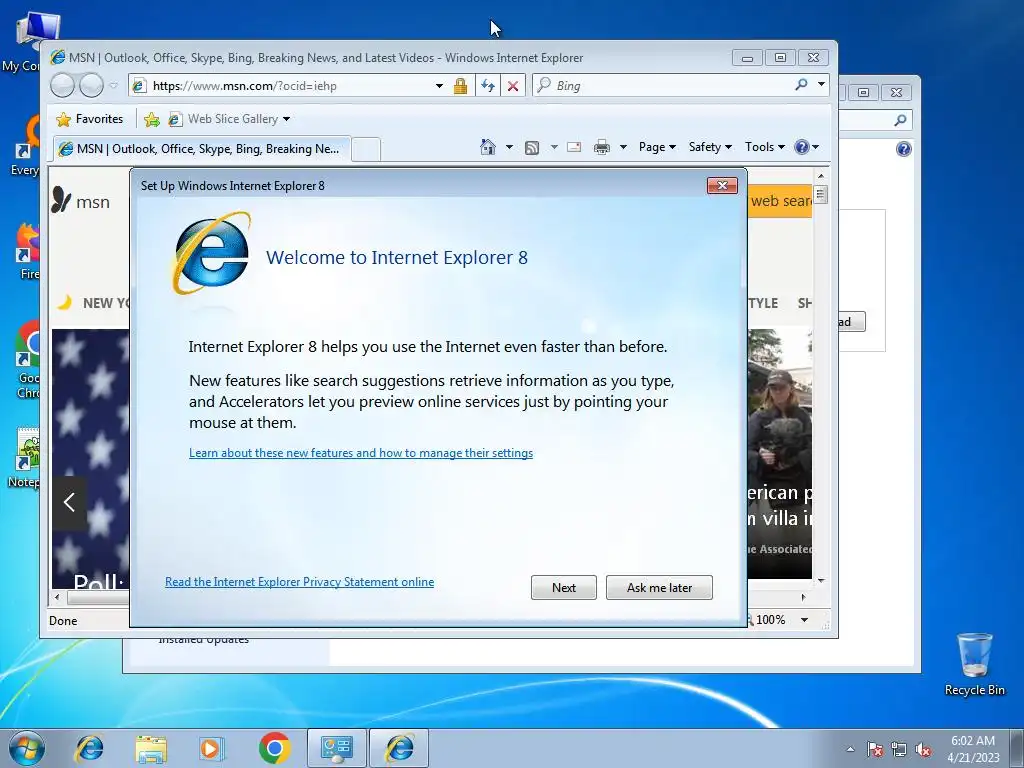Open the Favorites star button
1024x768 pixels.
pyautogui.click(x=89, y=119)
